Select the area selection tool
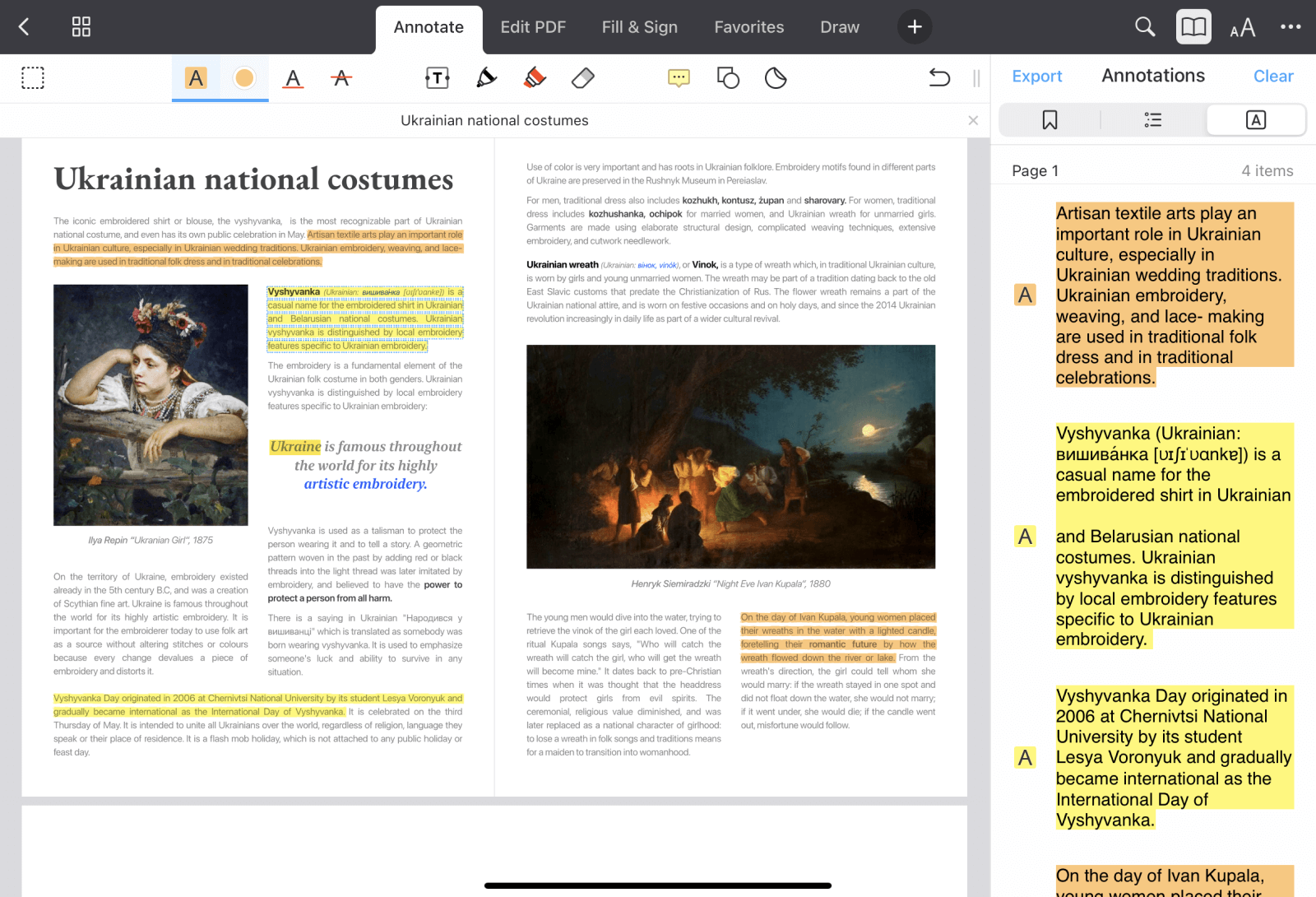The image size is (1316, 897). coord(33,78)
